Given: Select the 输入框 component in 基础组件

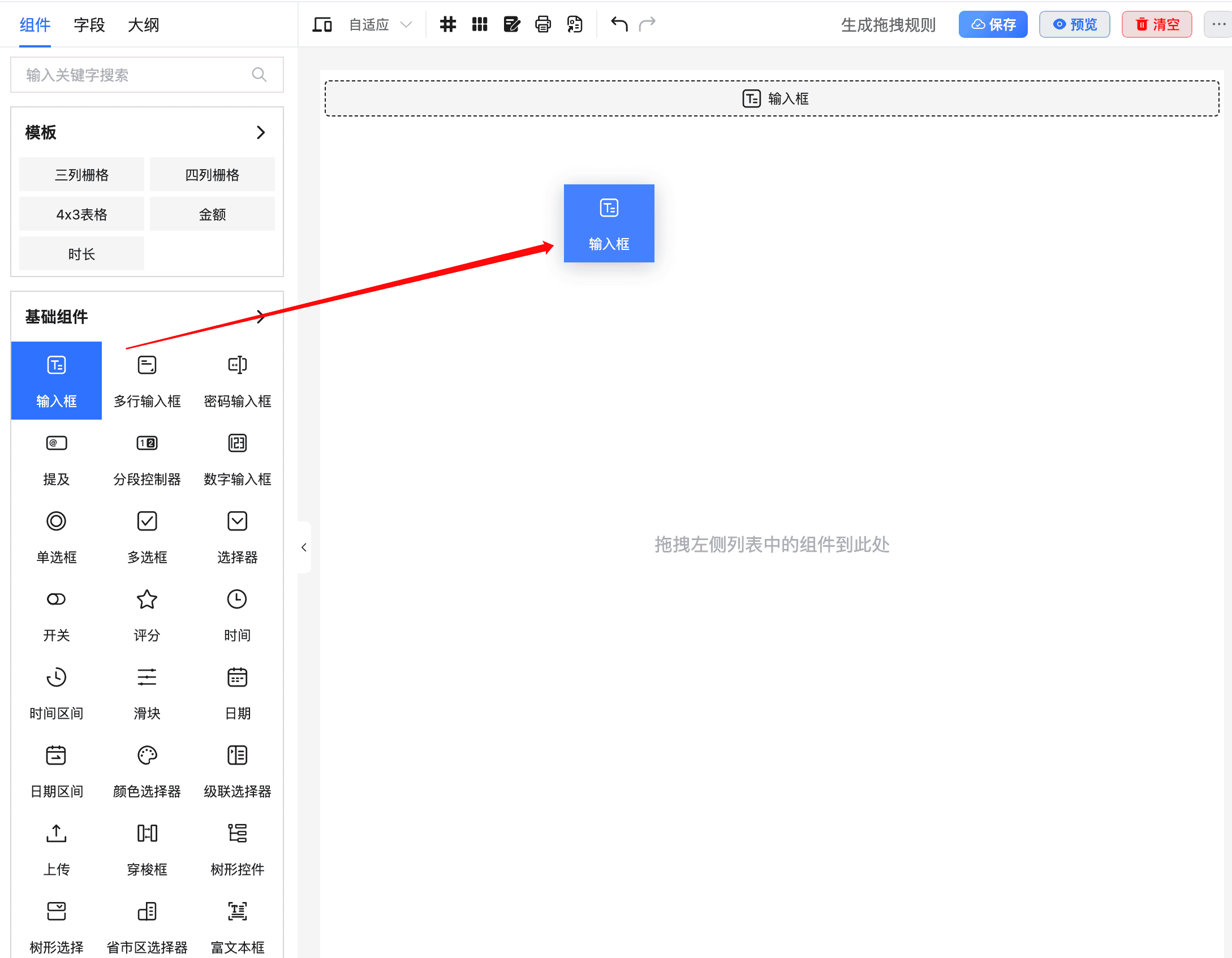Looking at the screenshot, I should point(57,380).
